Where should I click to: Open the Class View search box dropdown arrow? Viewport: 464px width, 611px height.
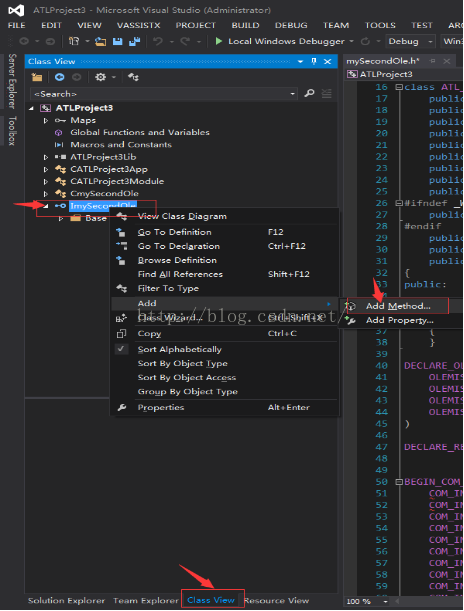(292, 94)
